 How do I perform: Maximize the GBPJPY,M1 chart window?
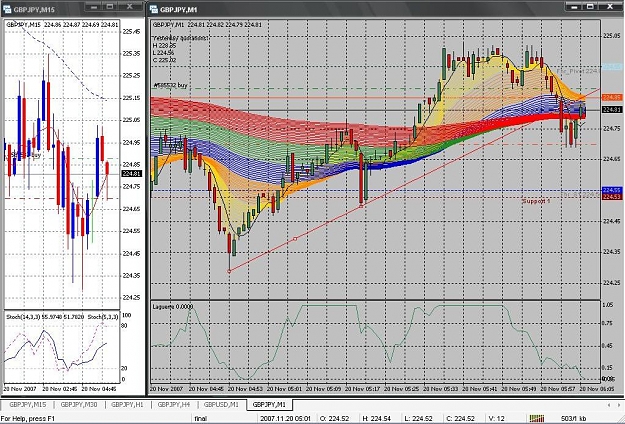[590, 7]
